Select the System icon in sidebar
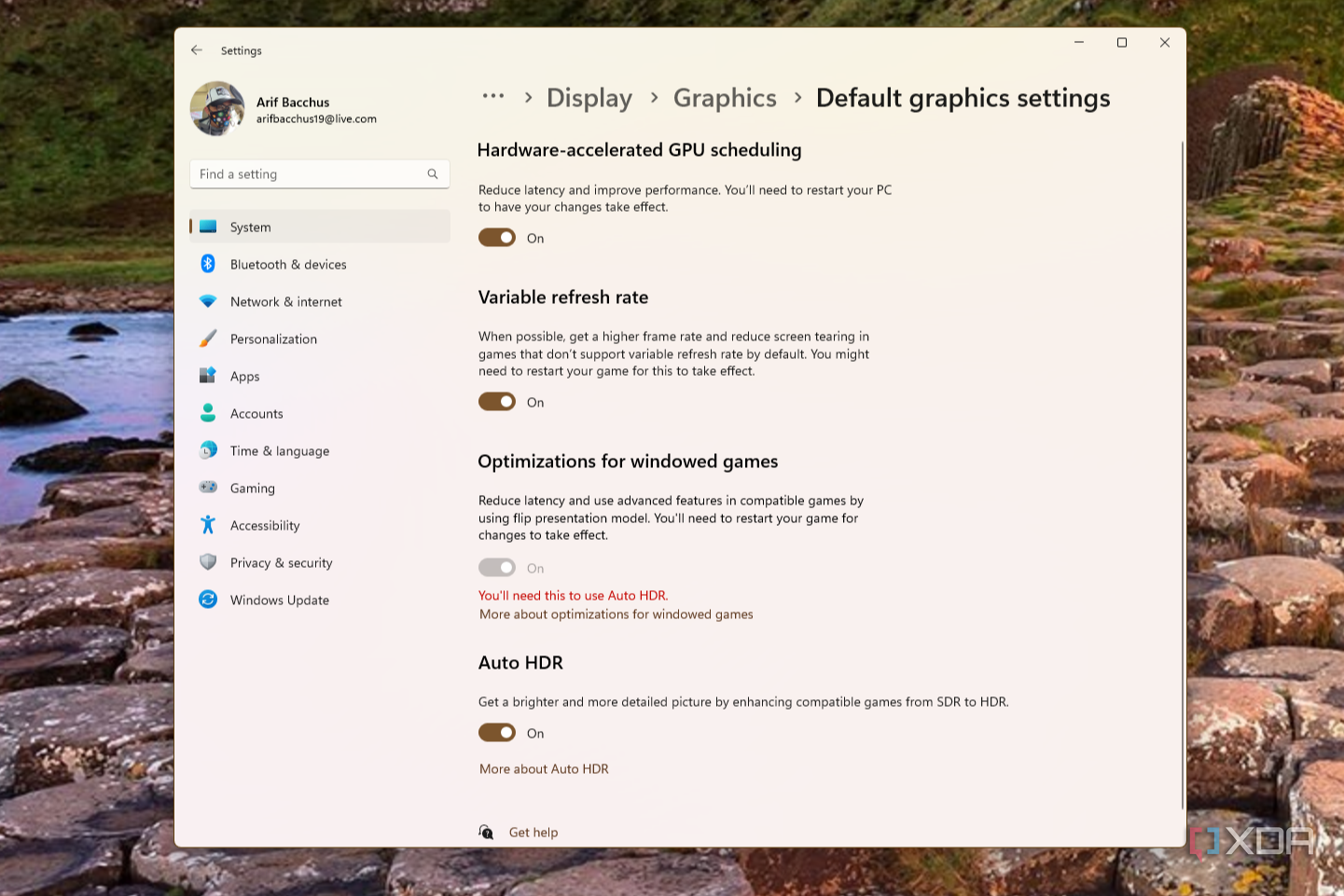Screen dimensions: 1344x896 pyautogui.click(x=207, y=227)
